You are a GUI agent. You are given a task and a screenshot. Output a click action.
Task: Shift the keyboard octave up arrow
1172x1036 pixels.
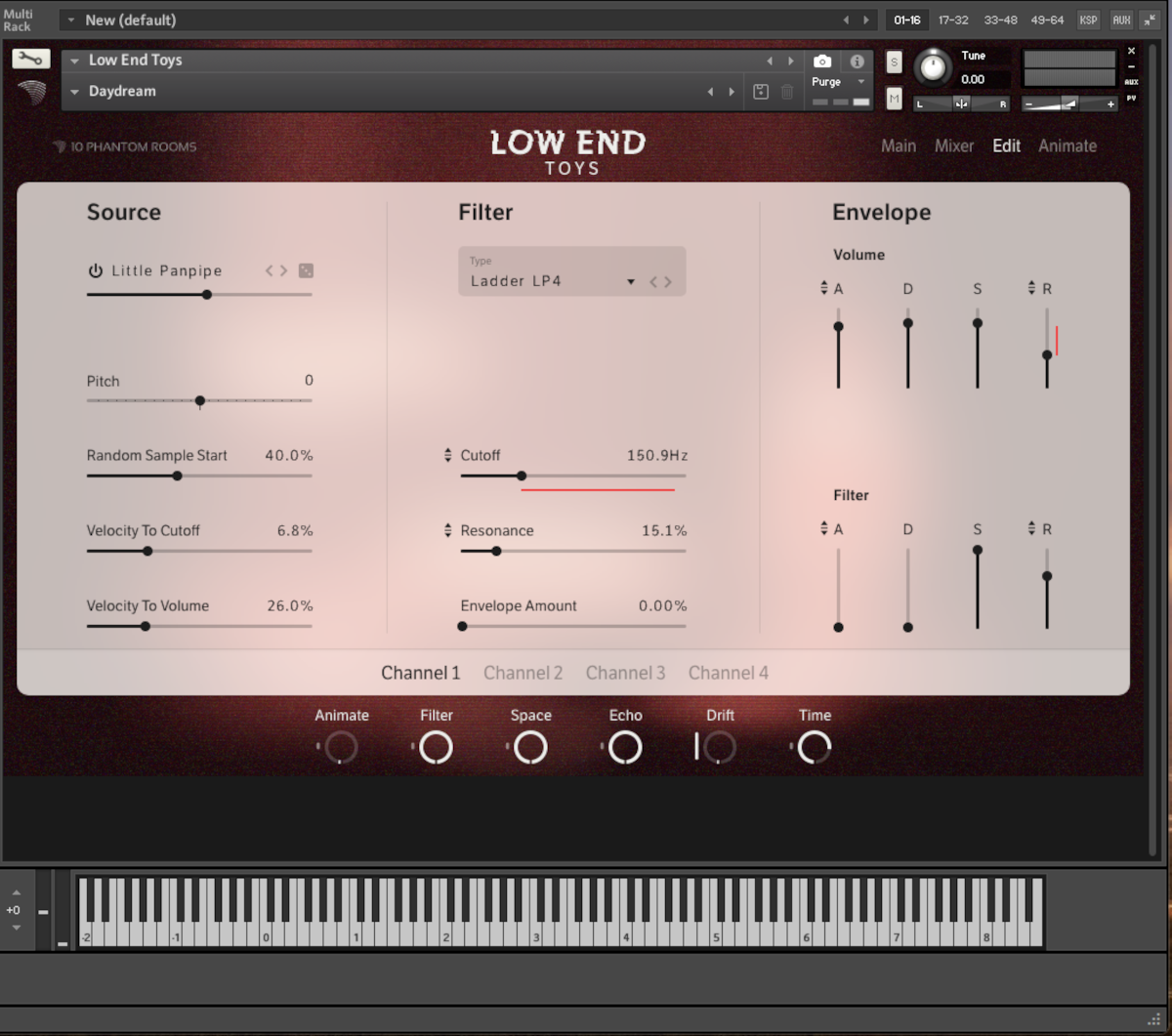pos(16,892)
